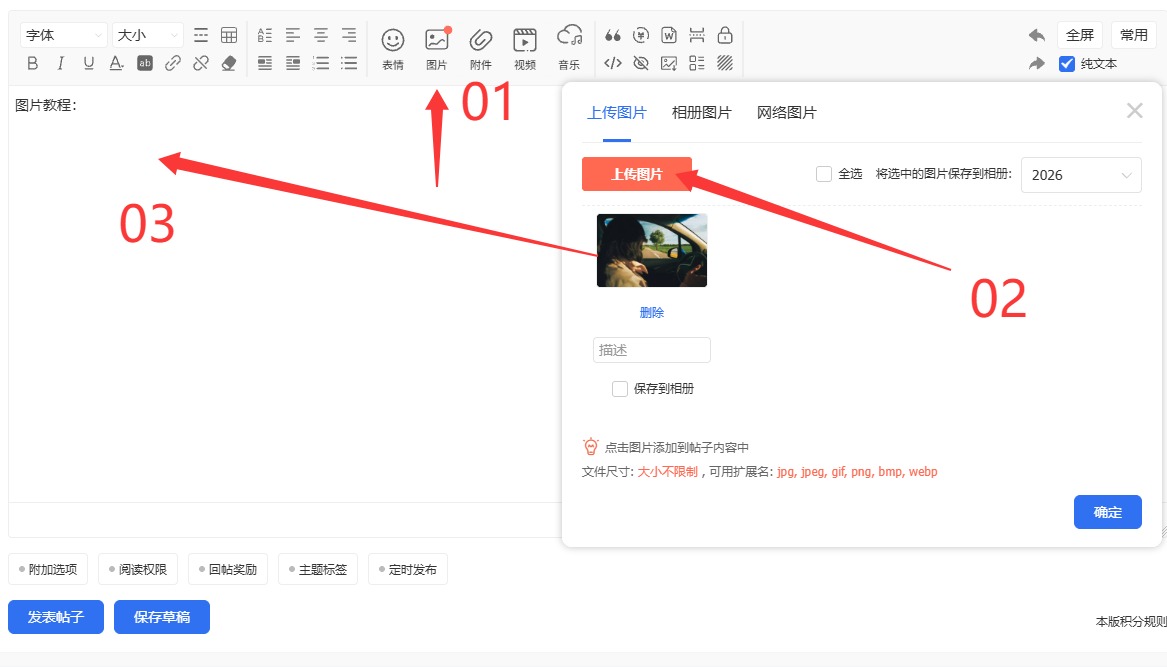Click the 本版积分规则 link

1131,622
